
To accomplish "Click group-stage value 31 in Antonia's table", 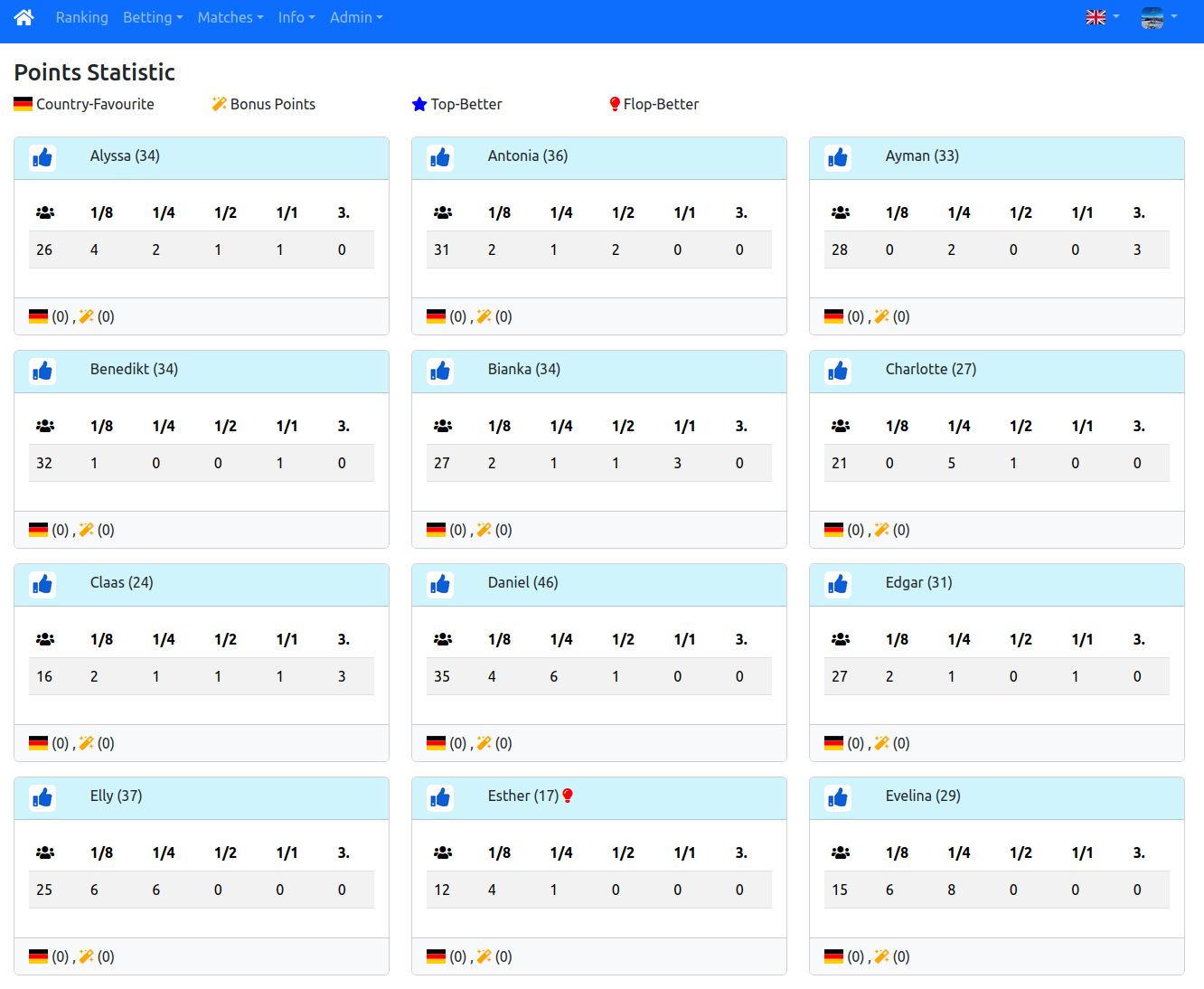I will (x=442, y=250).
